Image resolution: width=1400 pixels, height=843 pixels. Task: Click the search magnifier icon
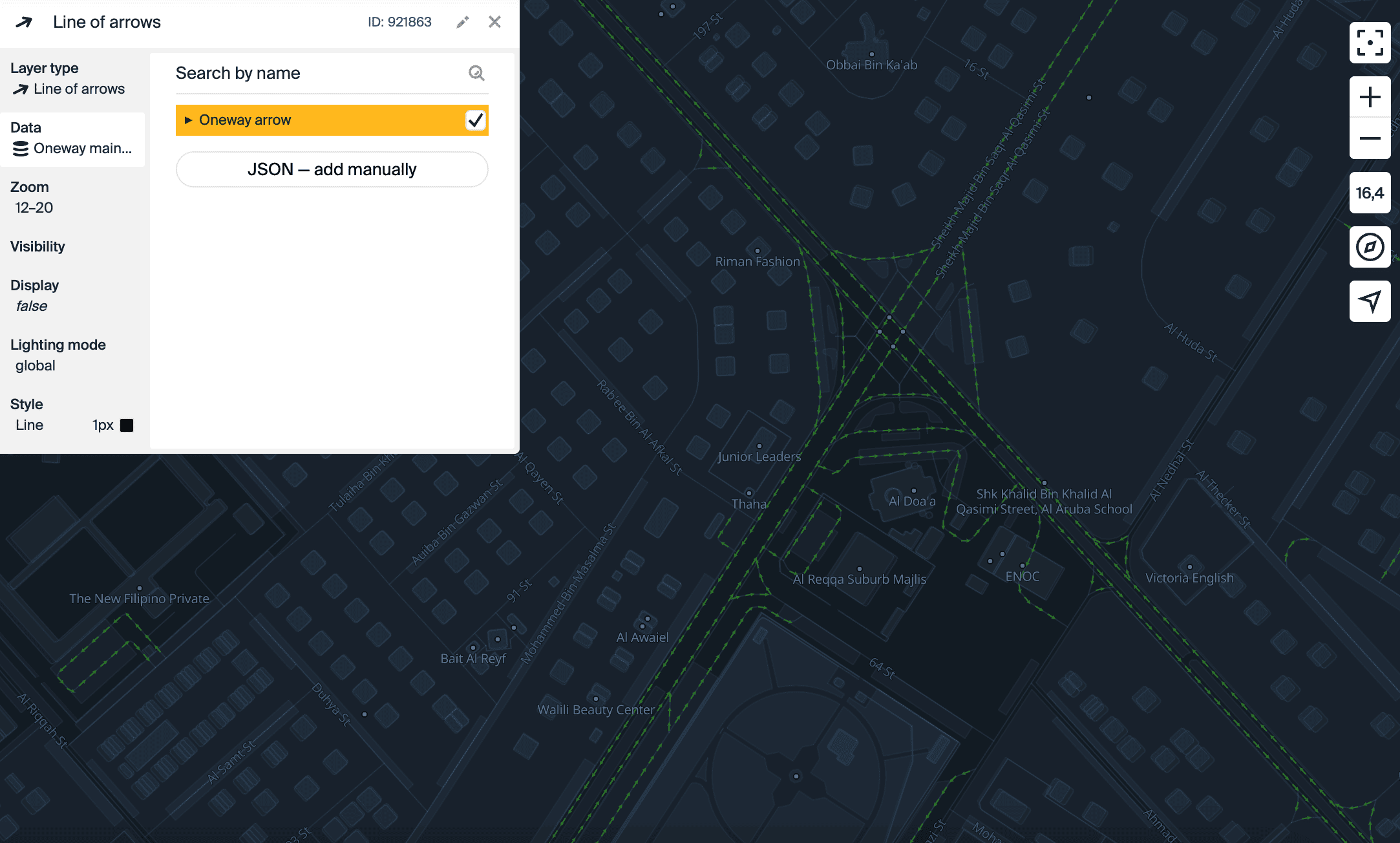pos(476,73)
